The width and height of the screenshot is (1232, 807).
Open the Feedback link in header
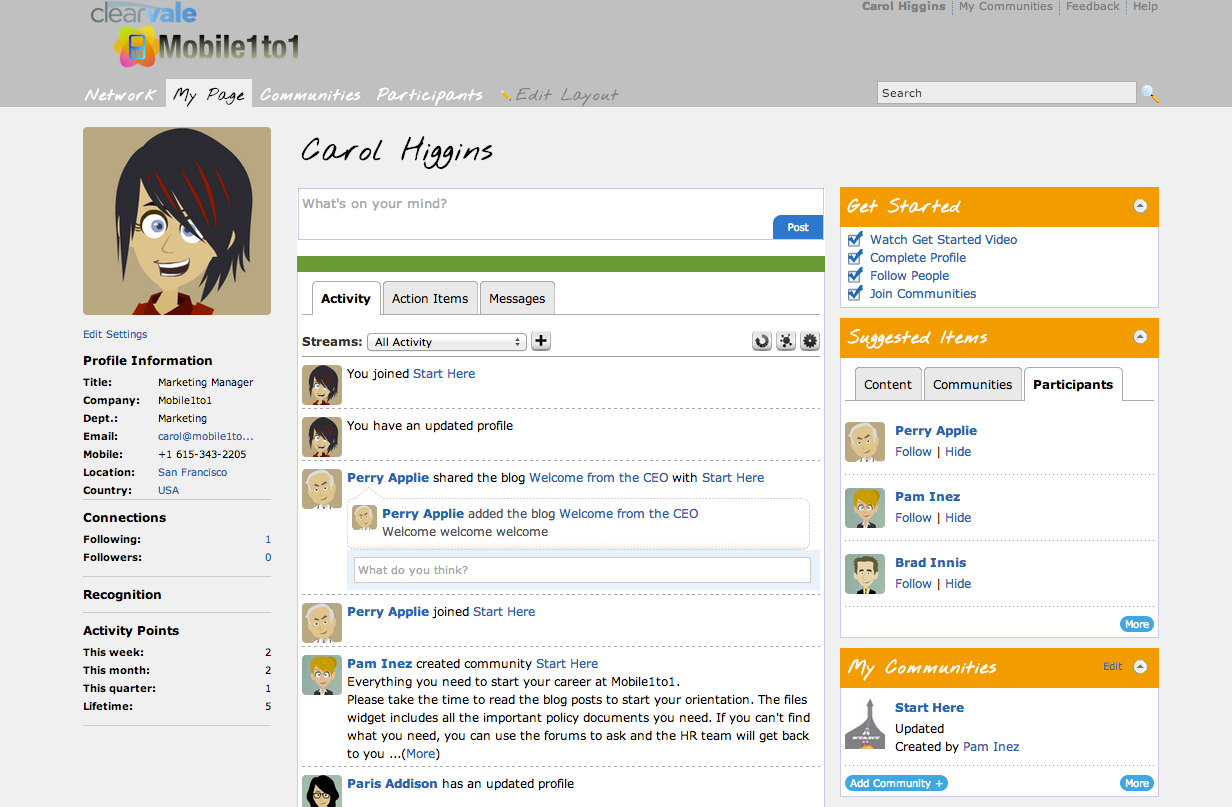(x=1093, y=6)
